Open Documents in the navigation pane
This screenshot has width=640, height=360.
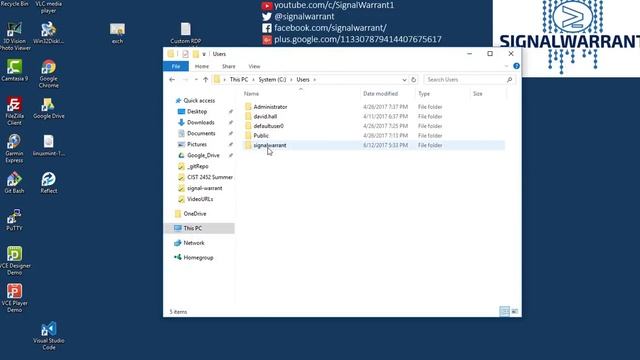coord(201,133)
